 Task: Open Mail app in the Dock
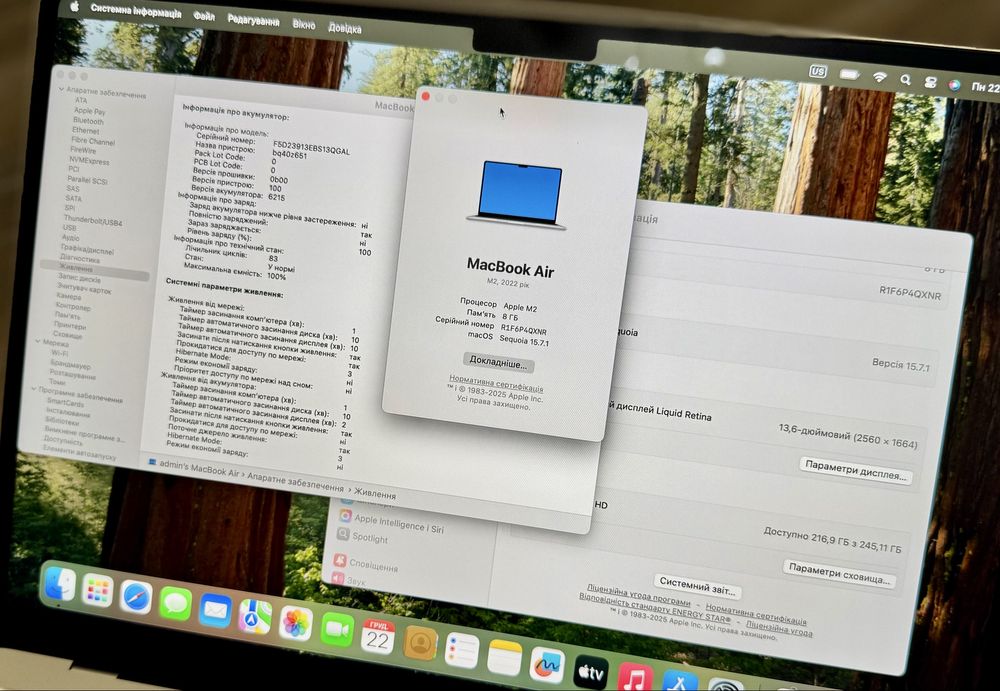pos(216,611)
